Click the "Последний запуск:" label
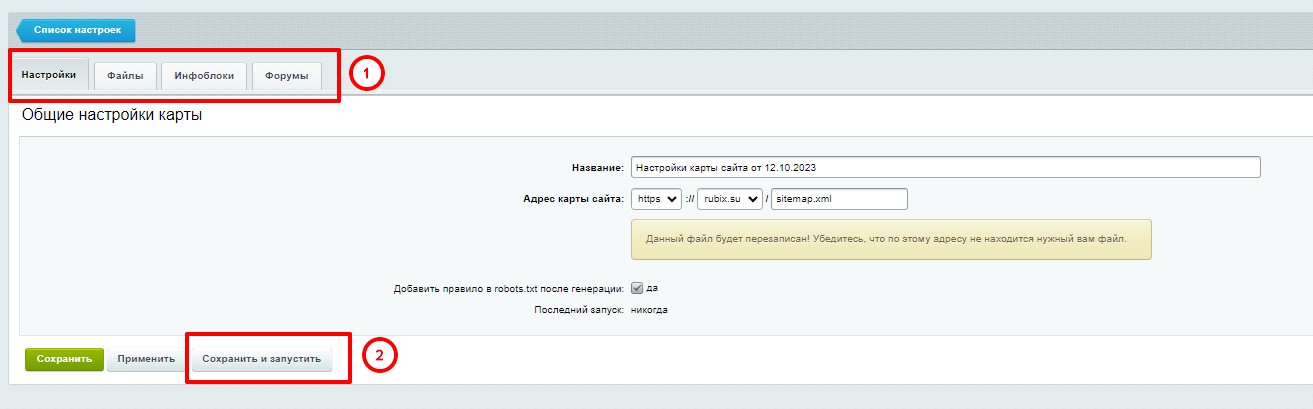 tap(580, 310)
